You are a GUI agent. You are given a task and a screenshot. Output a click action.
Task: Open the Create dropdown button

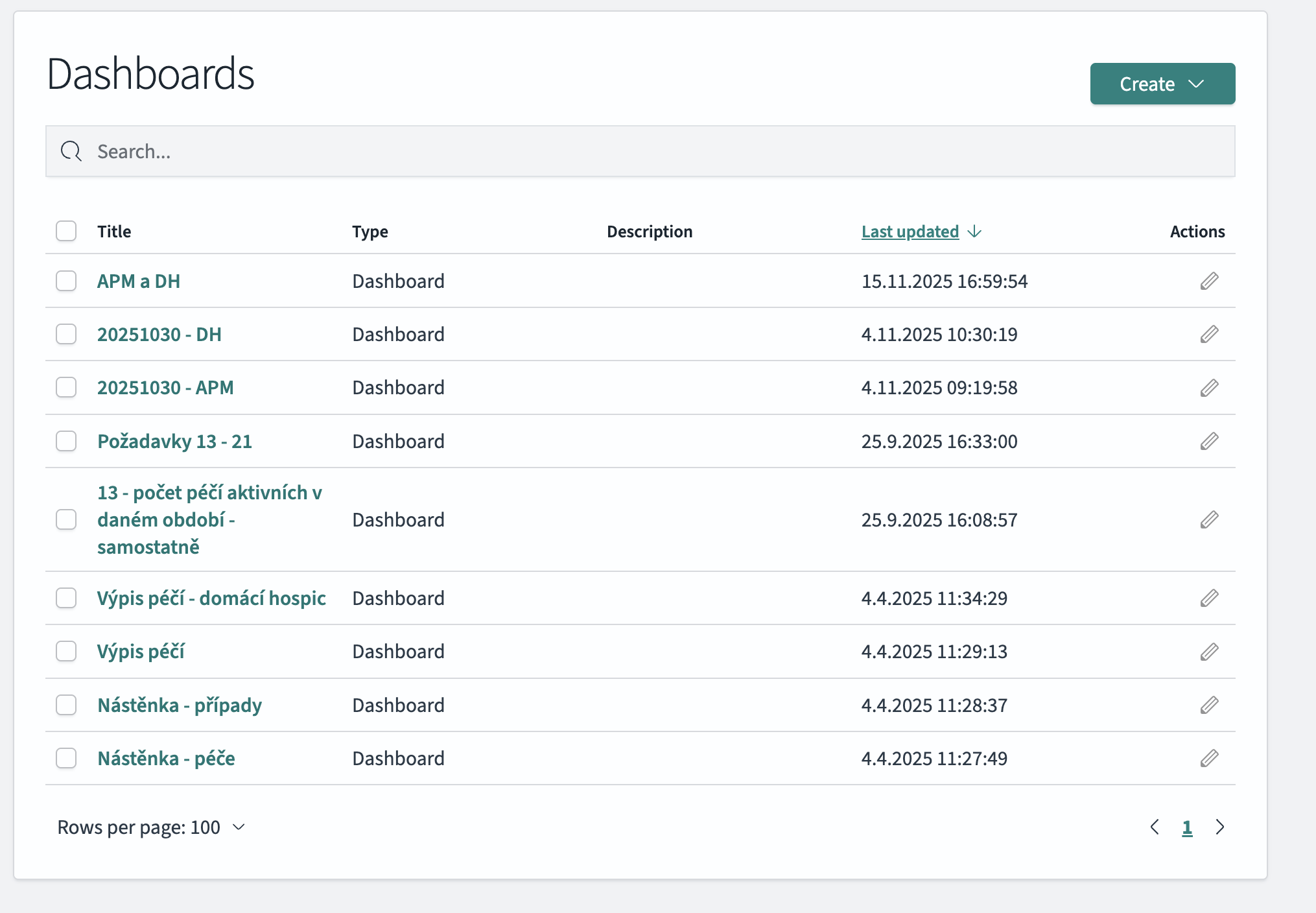(1162, 84)
